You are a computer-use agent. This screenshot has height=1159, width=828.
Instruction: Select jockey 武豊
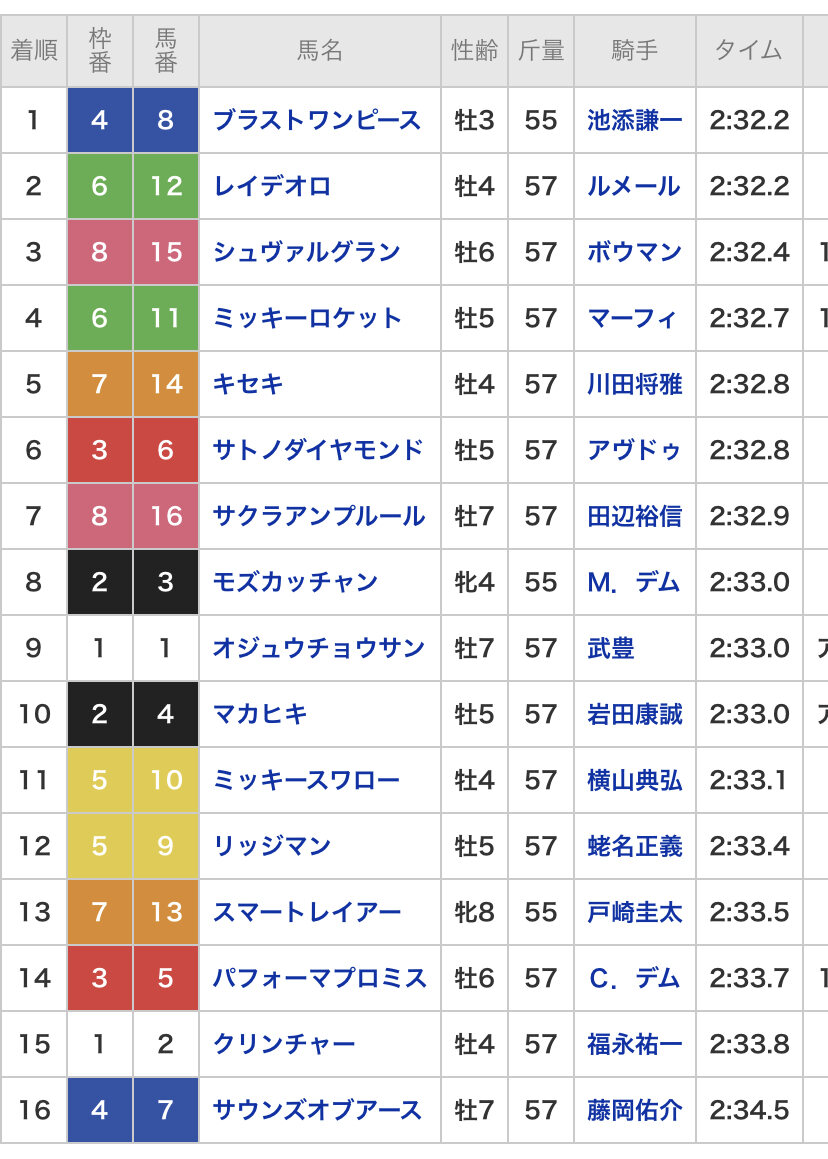[611, 648]
